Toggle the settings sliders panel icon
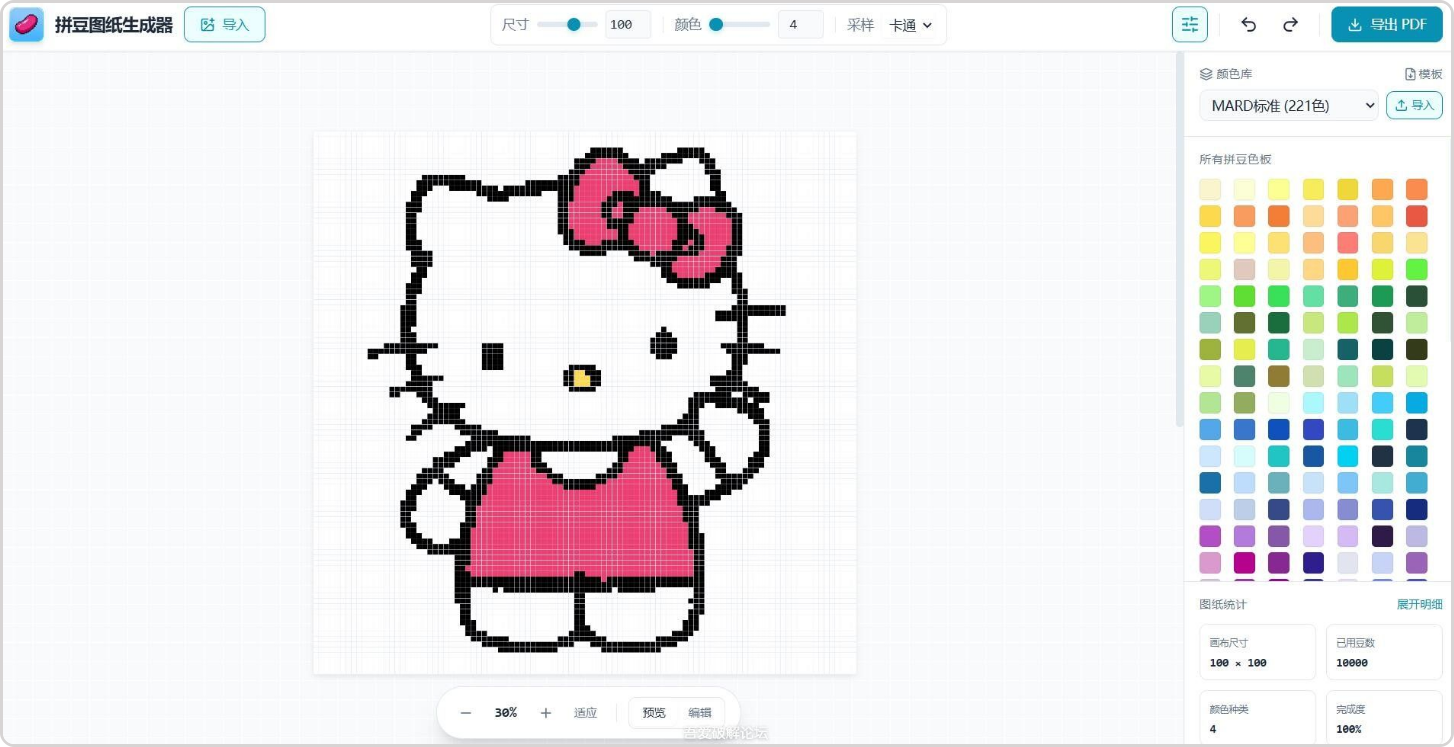Screen dimensions: 1454x747 (x=1189, y=25)
